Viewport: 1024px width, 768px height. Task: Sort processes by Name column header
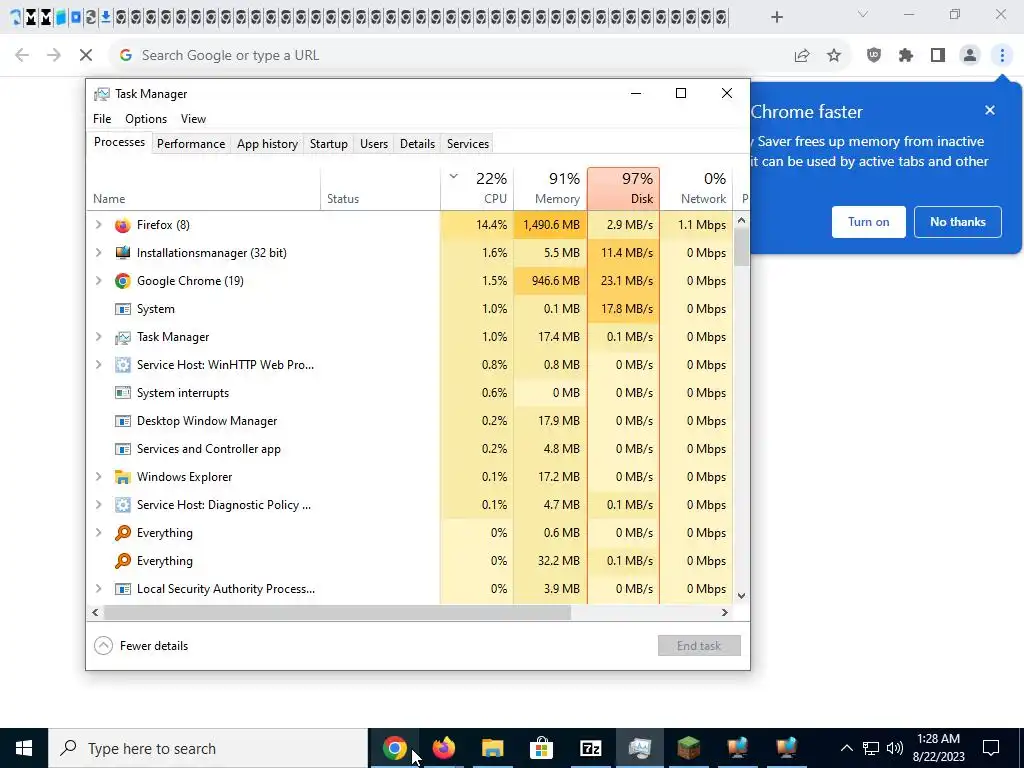pyautogui.click(x=203, y=189)
